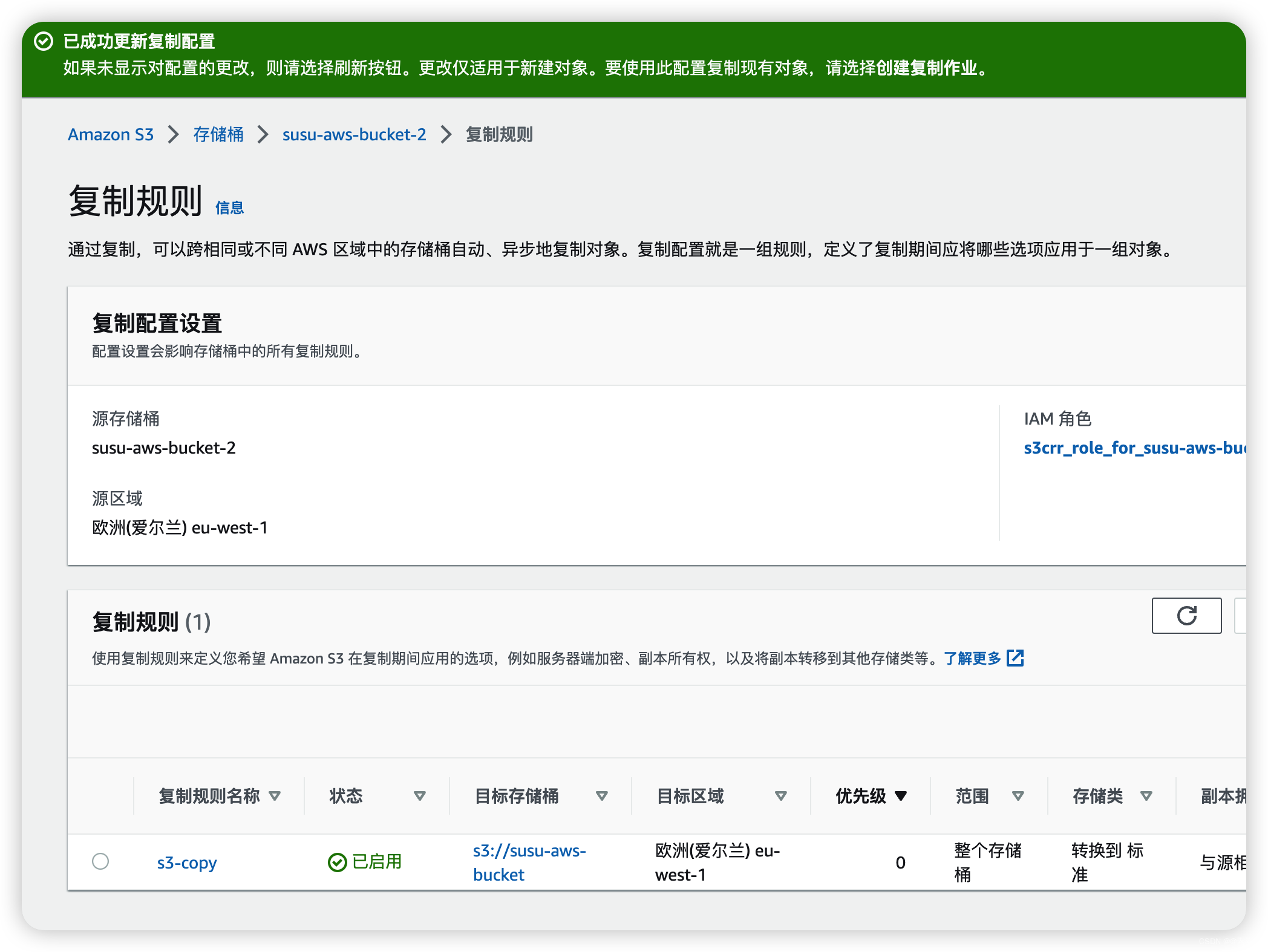1268x952 pixels.
Task: Click the 已成功更新复制配置 banner title
Action: pos(139,41)
